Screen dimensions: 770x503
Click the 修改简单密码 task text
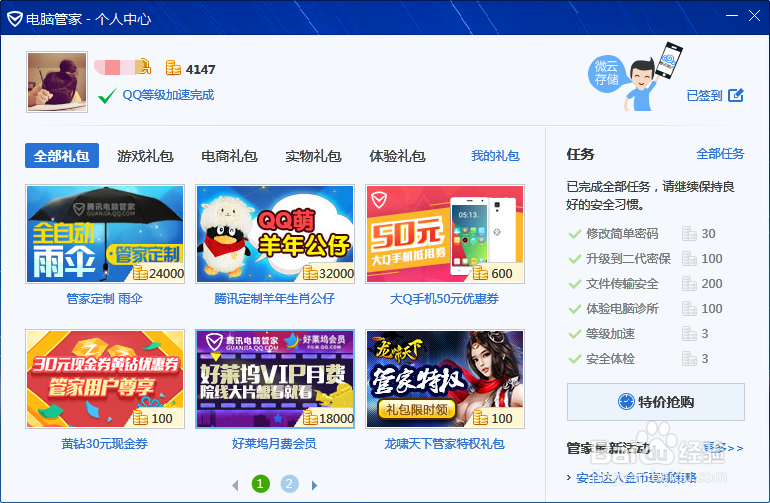[x=622, y=234]
